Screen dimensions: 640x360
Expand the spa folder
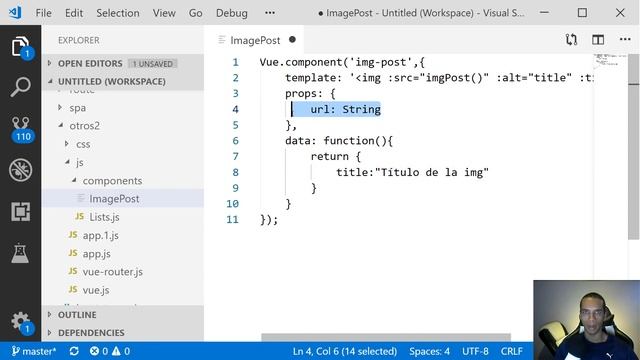coord(122,108)
